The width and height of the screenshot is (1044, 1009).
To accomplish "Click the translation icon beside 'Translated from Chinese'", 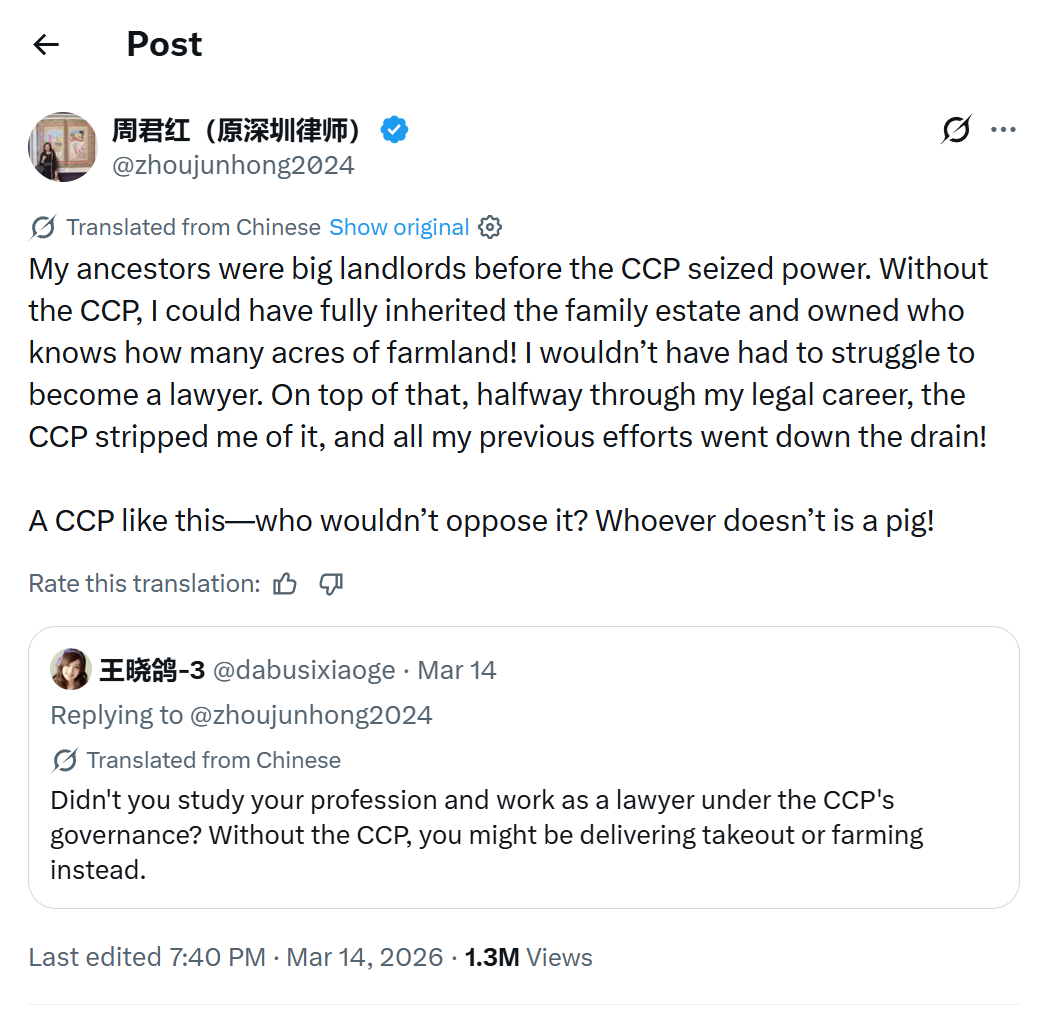I will pyautogui.click(x=43, y=227).
